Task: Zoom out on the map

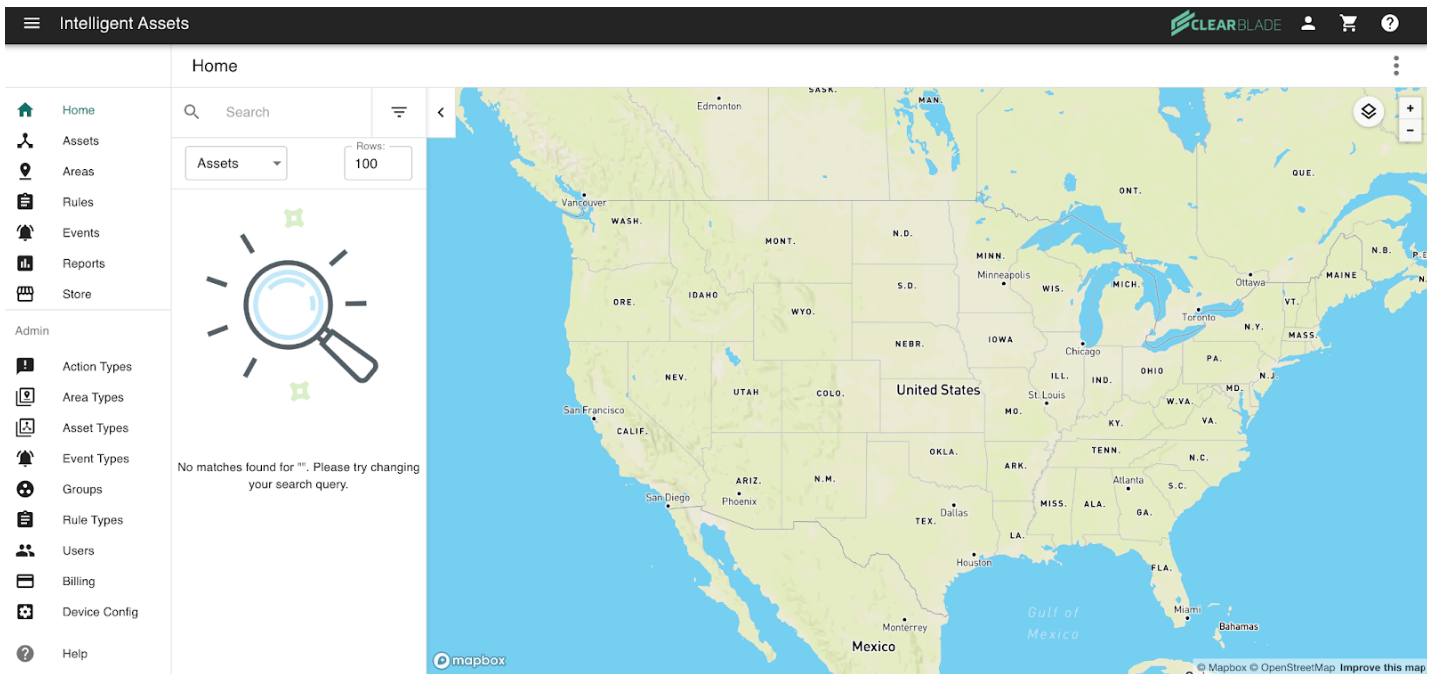Action: 1410,131
